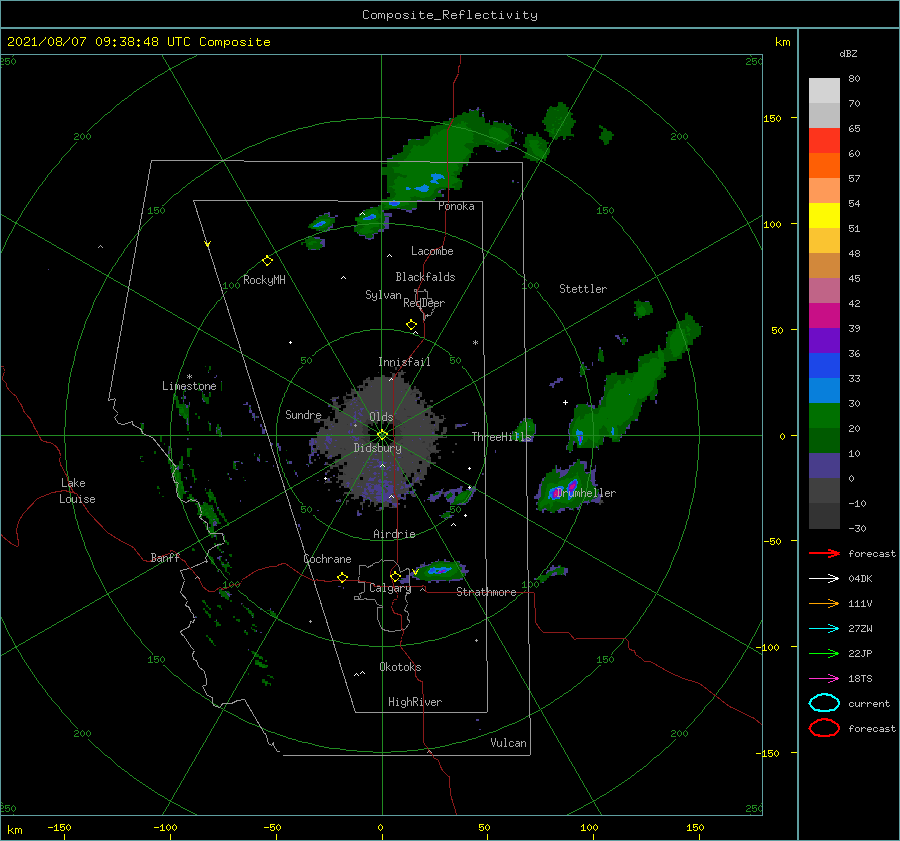Click the Airdrie label
The width and height of the screenshot is (900, 841).
394,534
